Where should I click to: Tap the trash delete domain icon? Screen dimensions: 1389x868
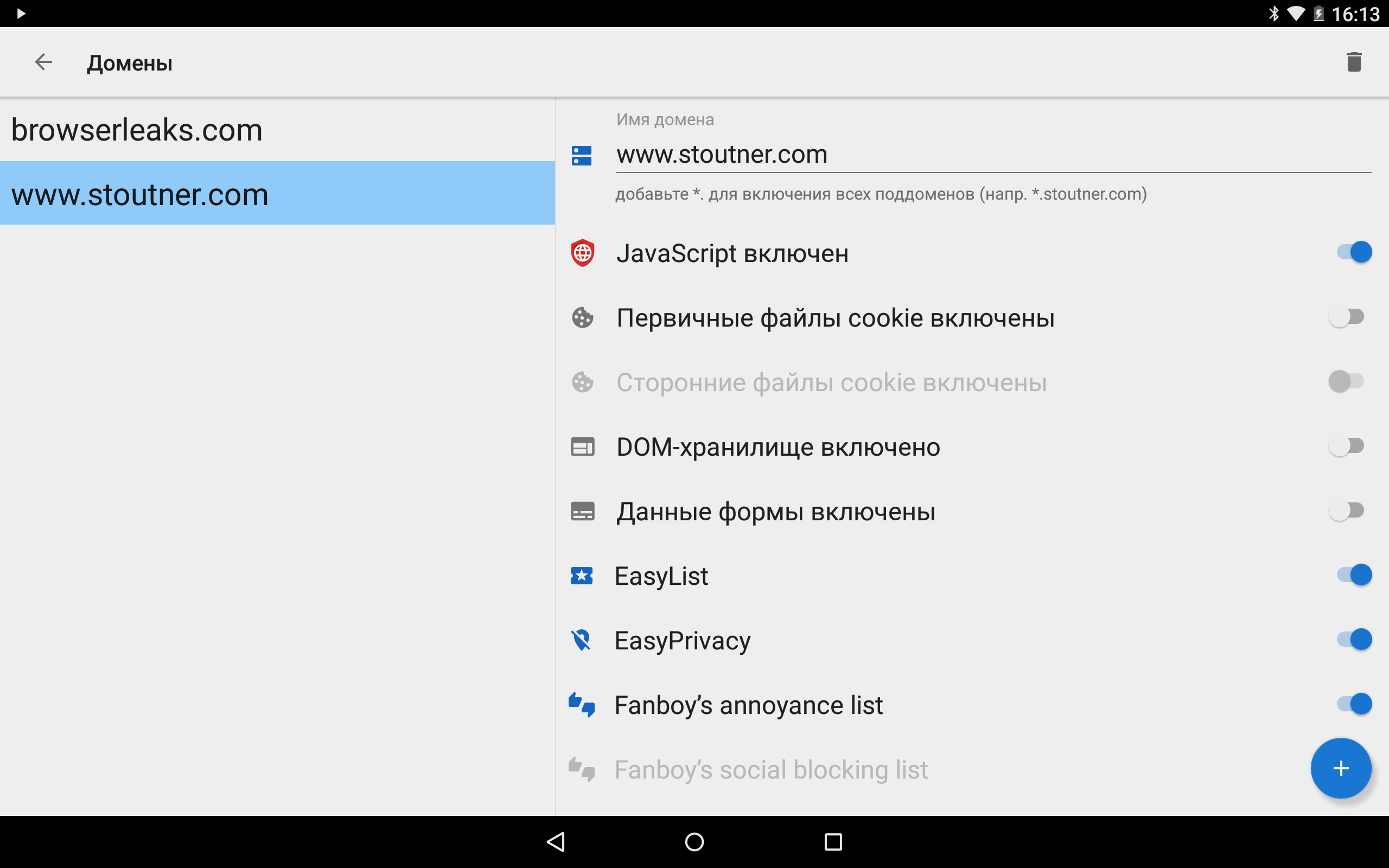[1353, 62]
